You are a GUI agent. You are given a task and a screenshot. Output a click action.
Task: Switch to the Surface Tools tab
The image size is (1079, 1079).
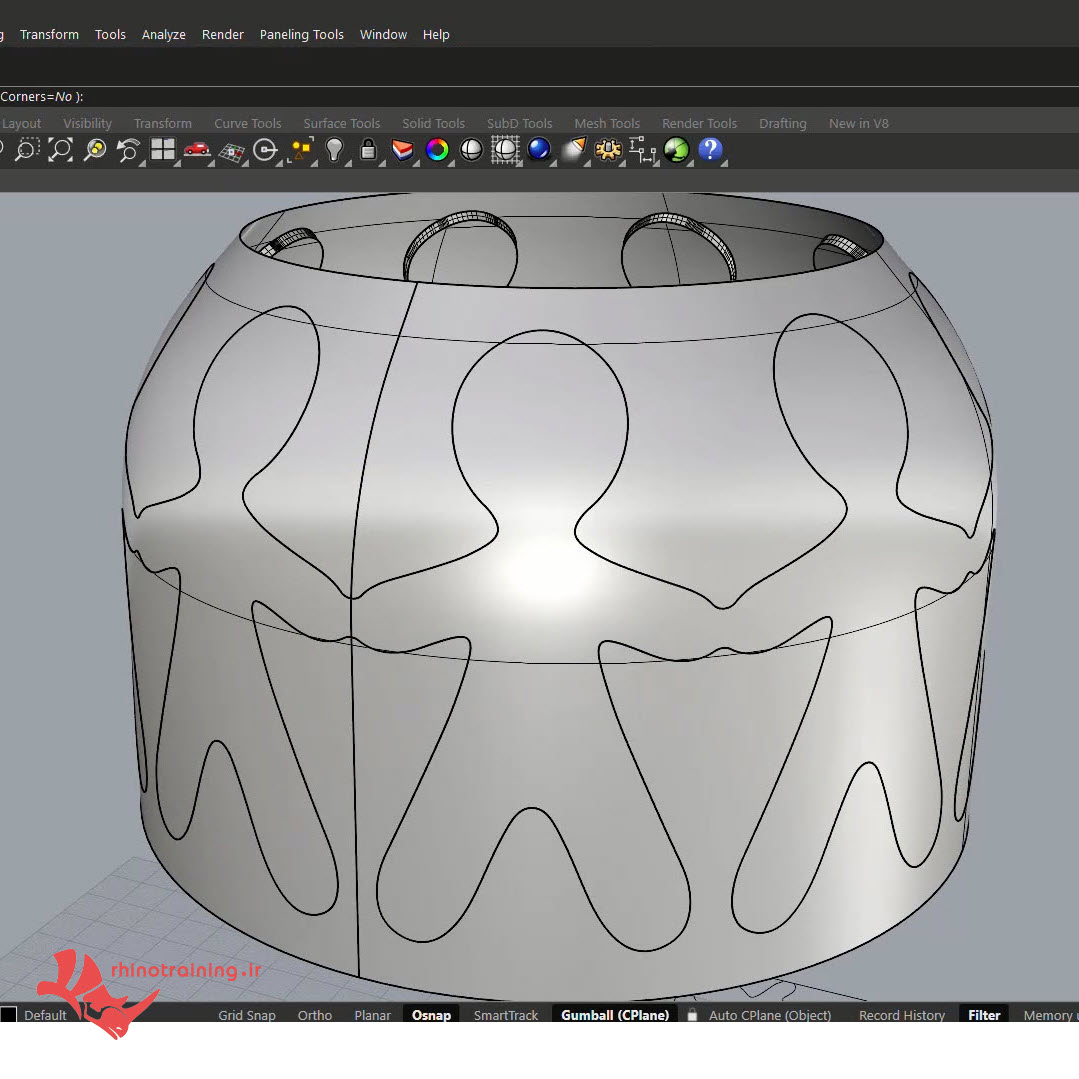341,124
